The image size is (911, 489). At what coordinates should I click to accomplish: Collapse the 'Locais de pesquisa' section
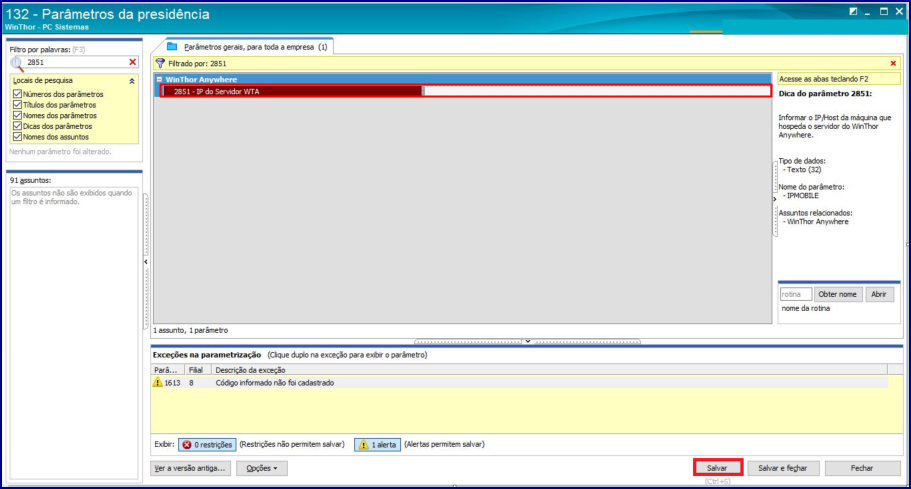pyautogui.click(x=132, y=81)
